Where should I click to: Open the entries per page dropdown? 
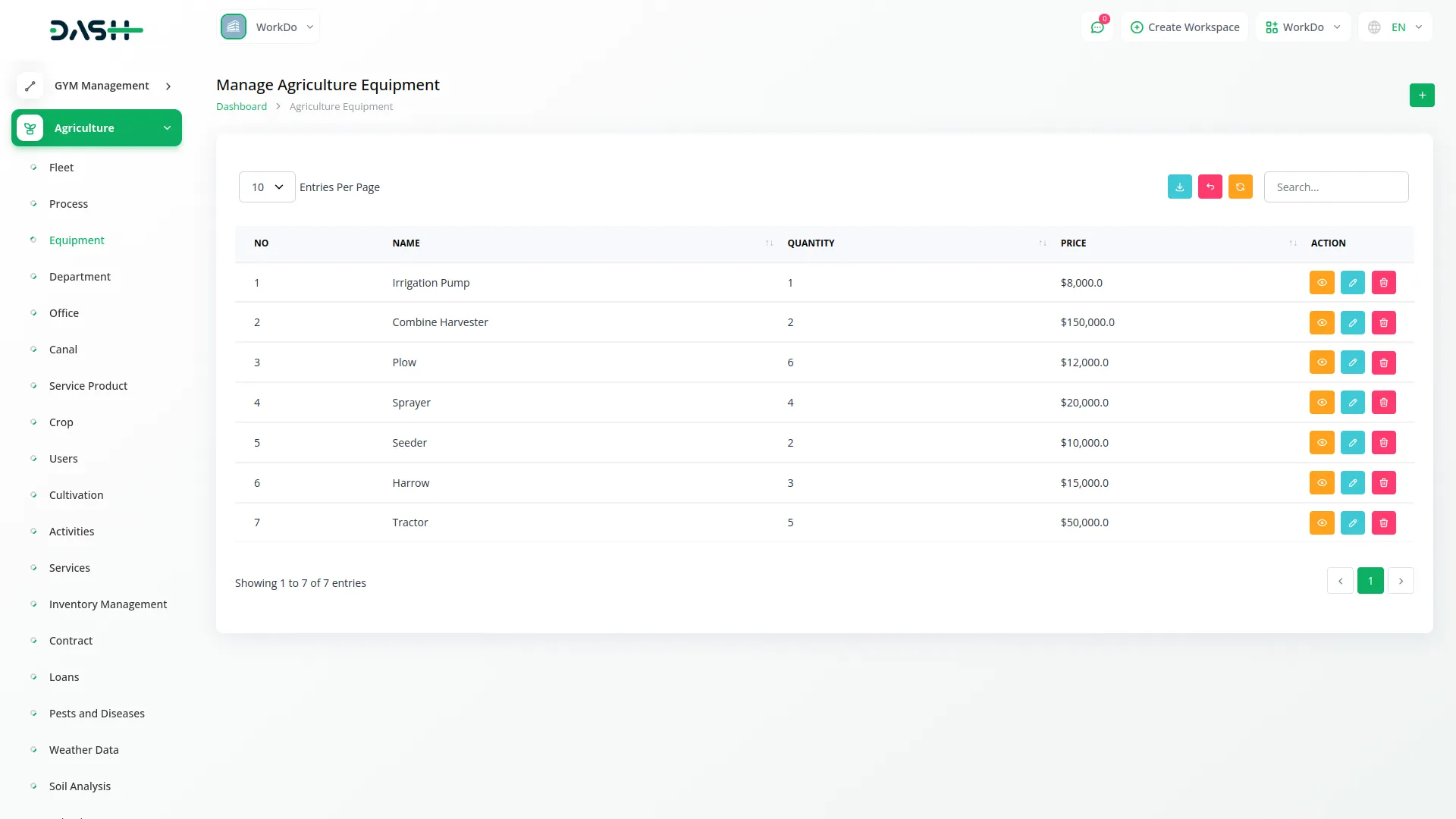point(267,187)
